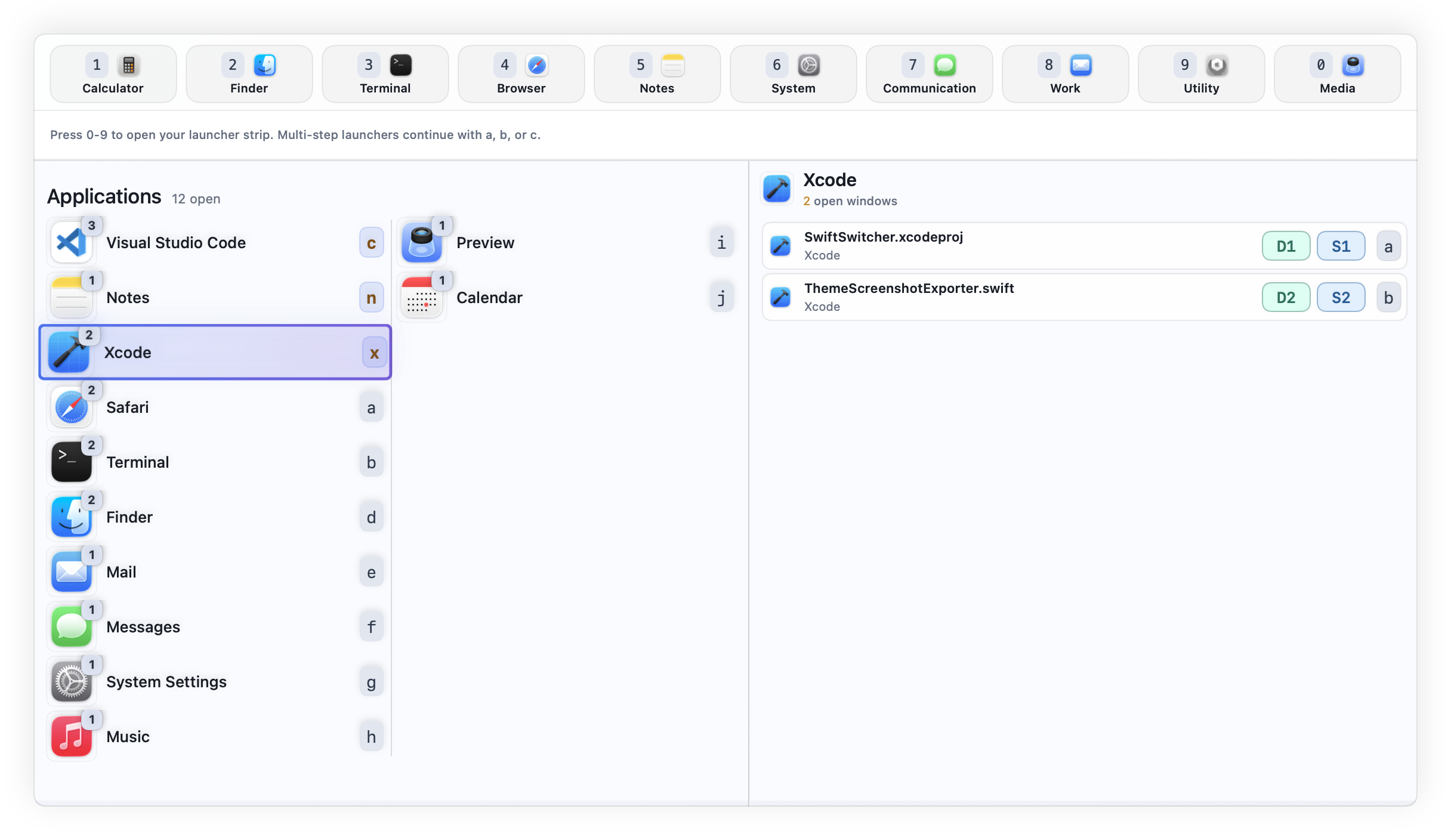Click the Preview app icon in Applications list
Image resolution: width=1451 pixels, height=840 pixels.
[x=422, y=243]
